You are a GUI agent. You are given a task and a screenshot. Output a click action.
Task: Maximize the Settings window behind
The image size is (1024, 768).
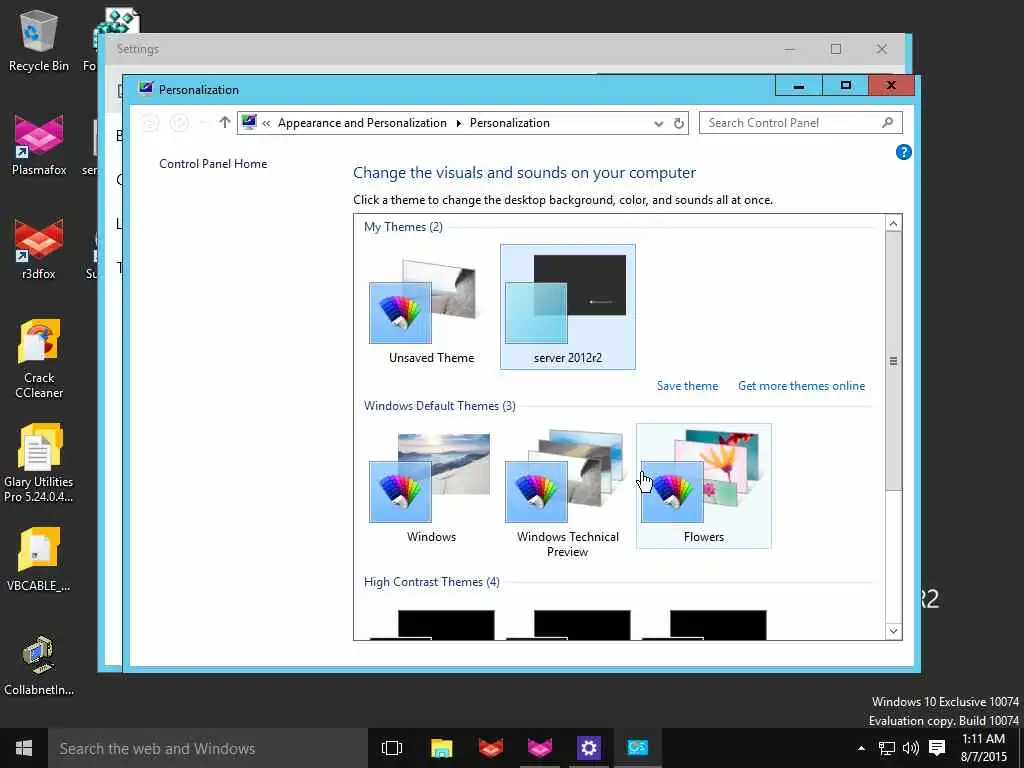[836, 49]
